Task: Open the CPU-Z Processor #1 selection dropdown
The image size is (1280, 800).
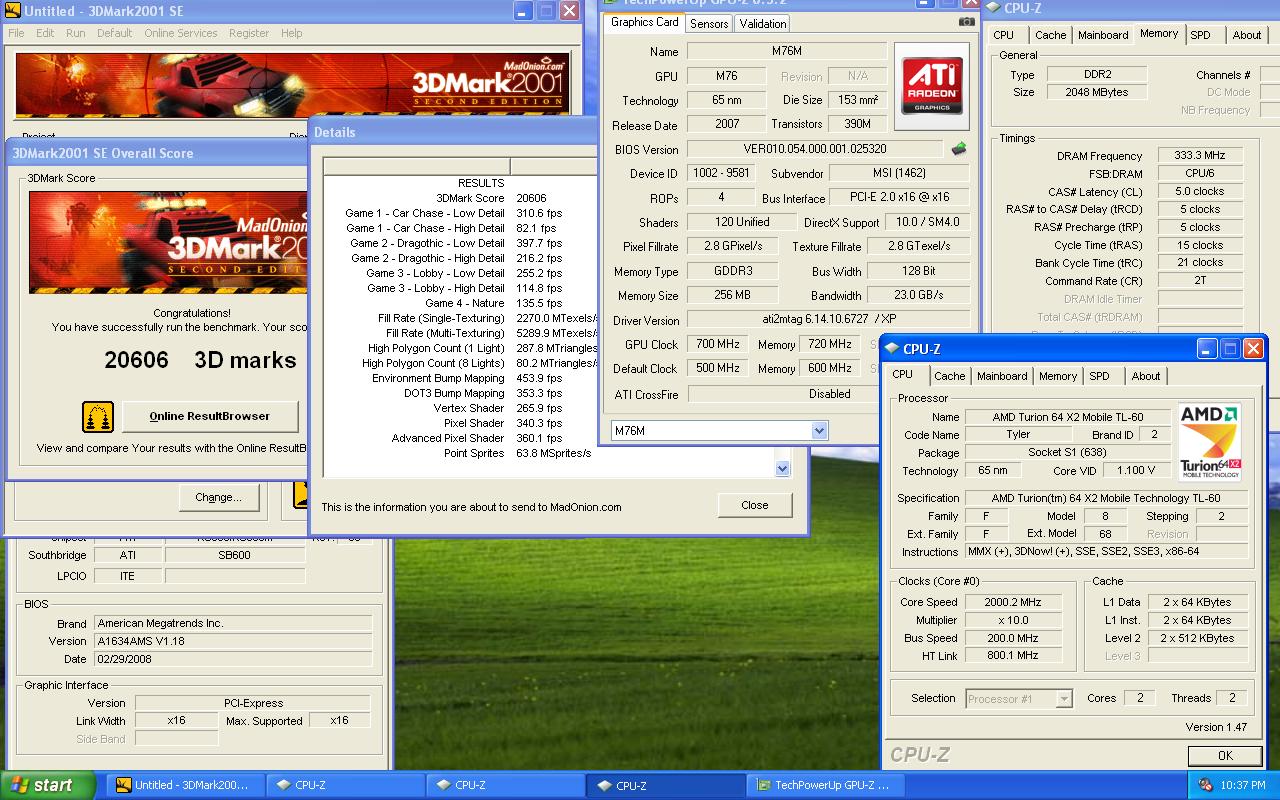Action: click(1064, 699)
